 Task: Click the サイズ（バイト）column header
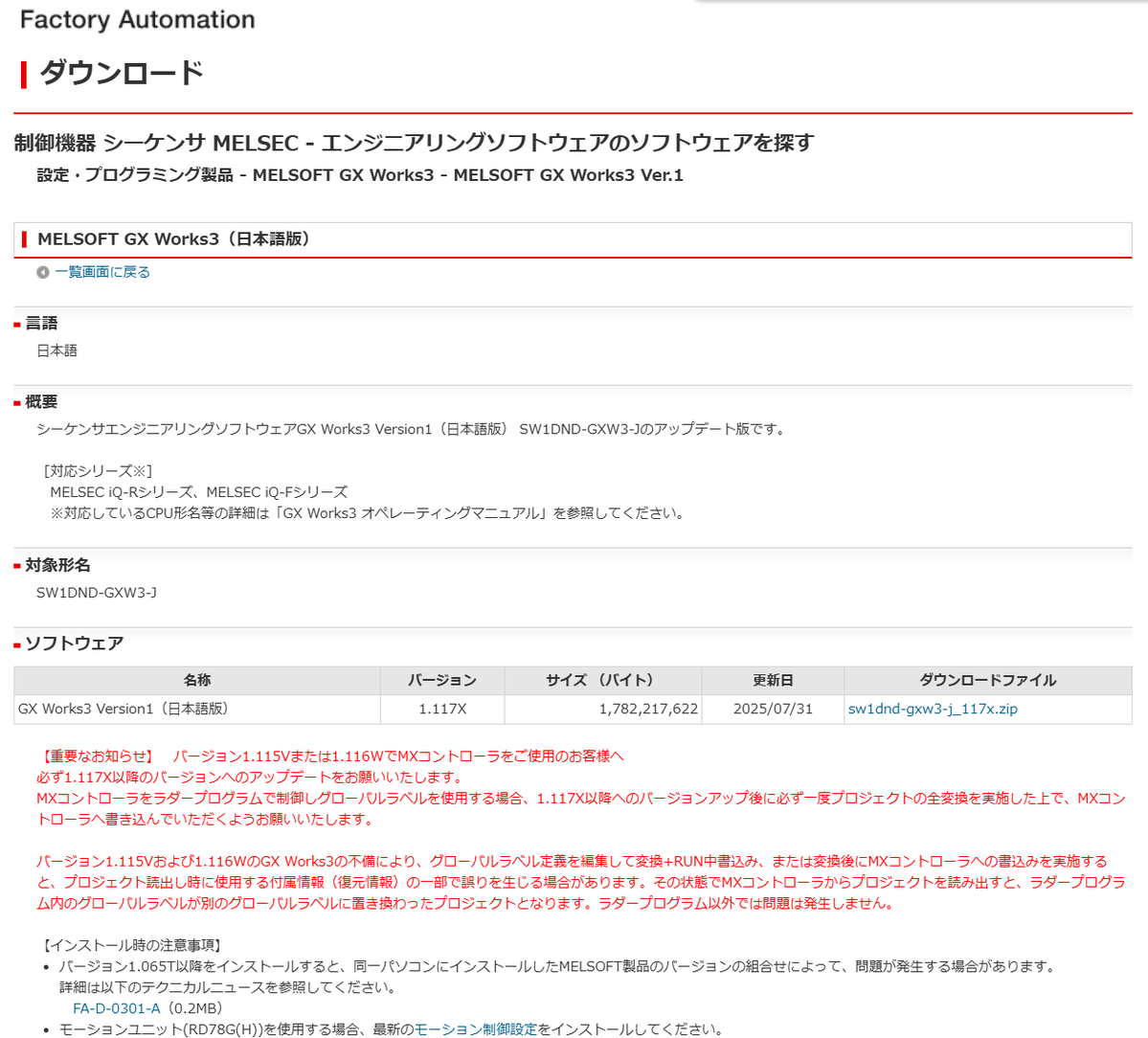(x=602, y=681)
